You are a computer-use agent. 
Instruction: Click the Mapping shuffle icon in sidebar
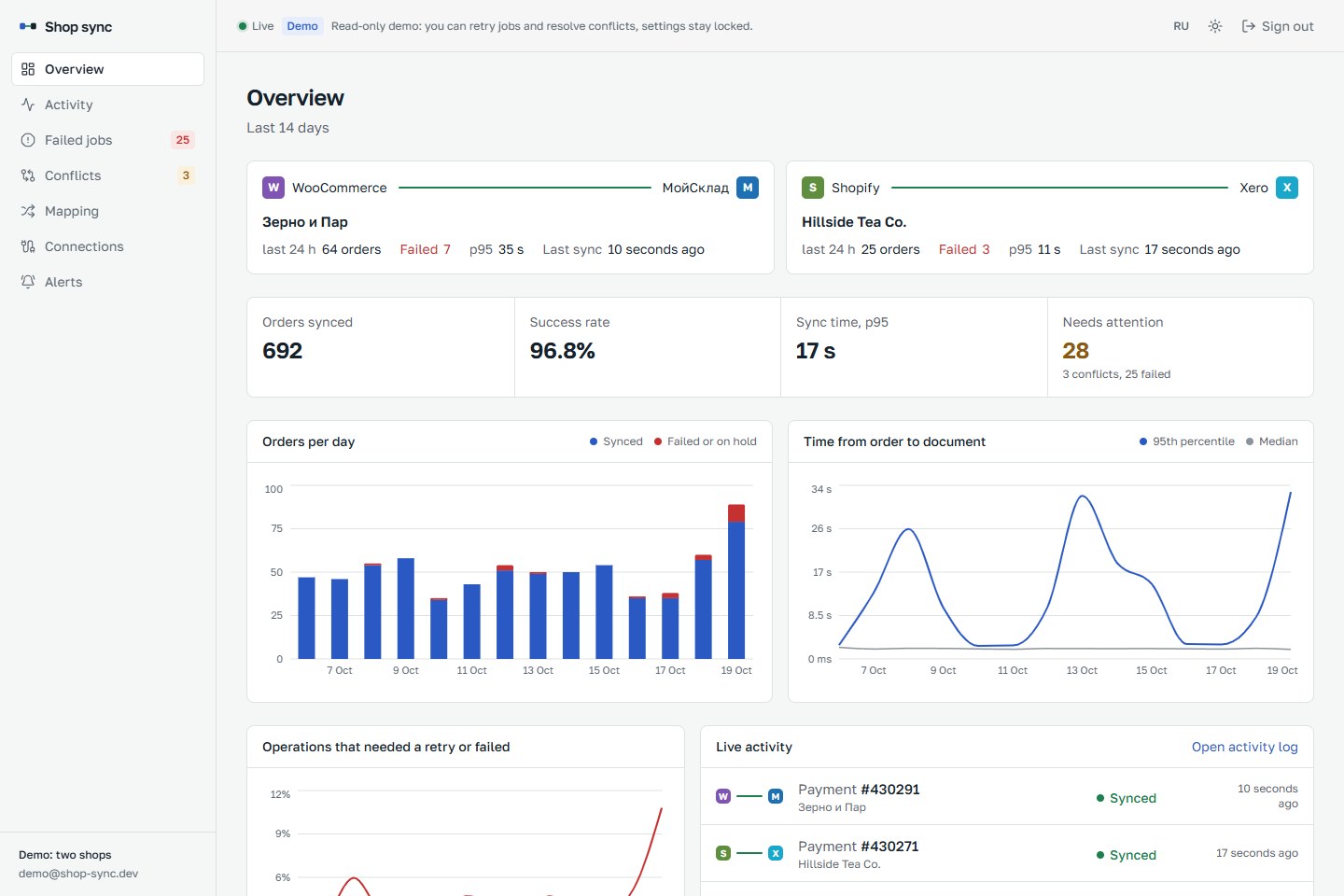[28, 211]
